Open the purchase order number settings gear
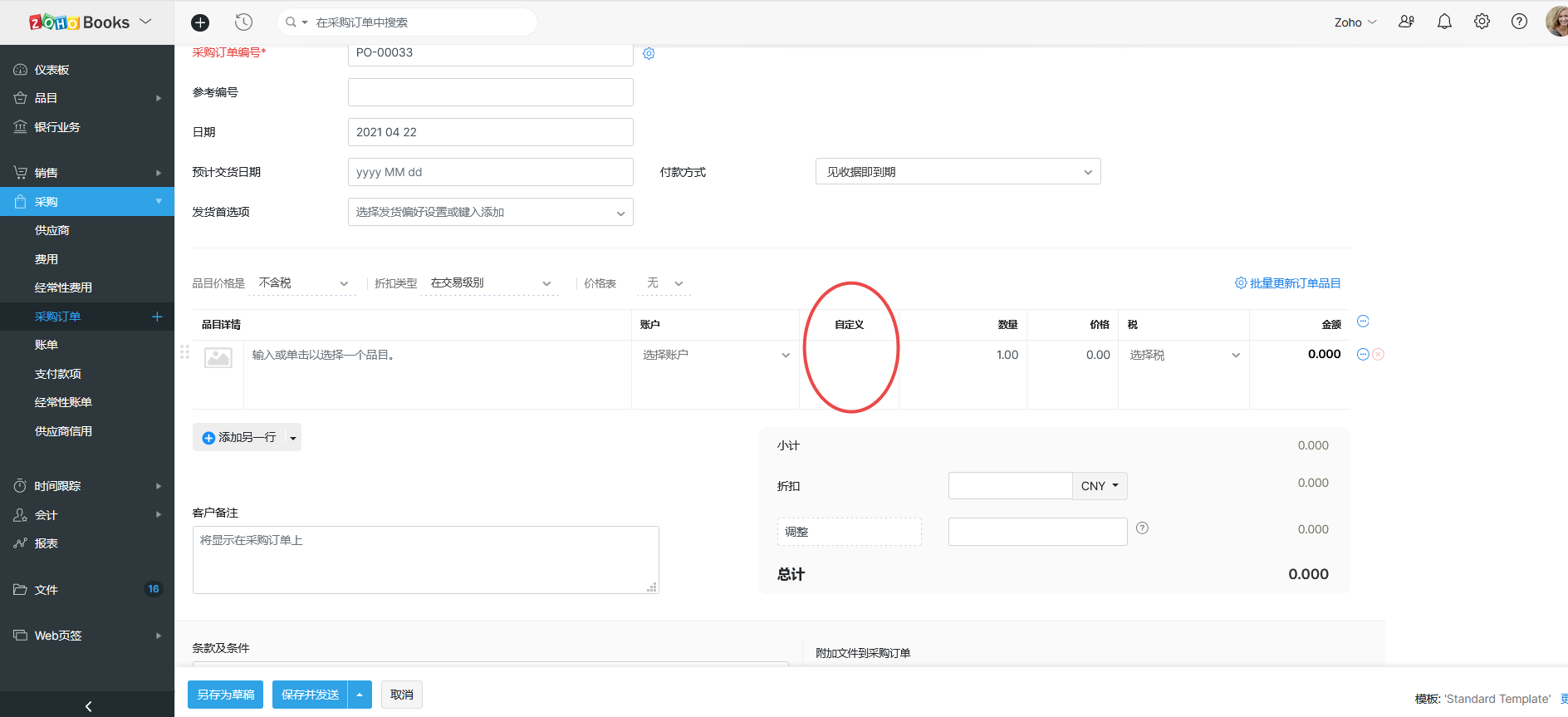Image resolution: width=1568 pixels, height=717 pixels. [649, 53]
